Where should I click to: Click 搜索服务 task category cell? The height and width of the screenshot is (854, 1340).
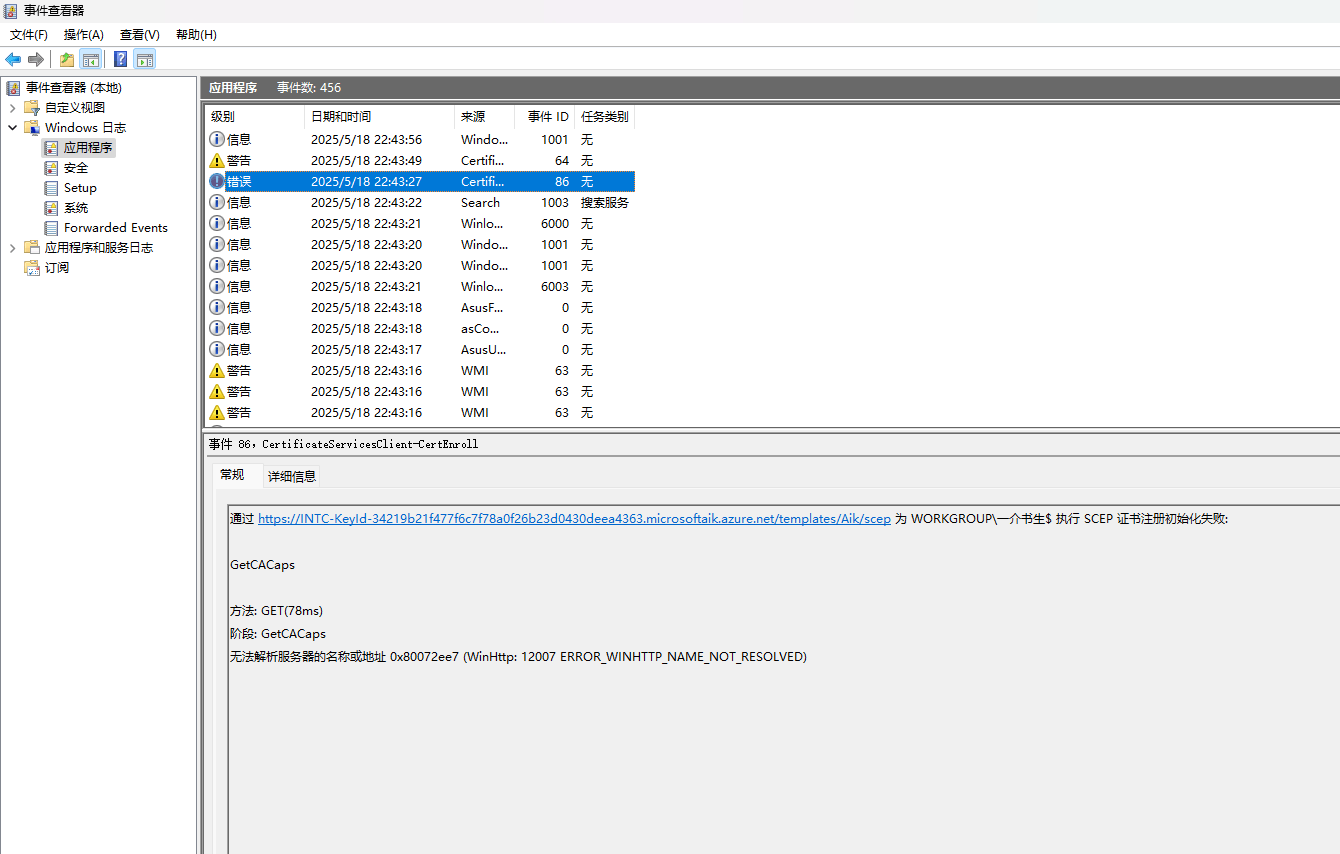(x=604, y=202)
